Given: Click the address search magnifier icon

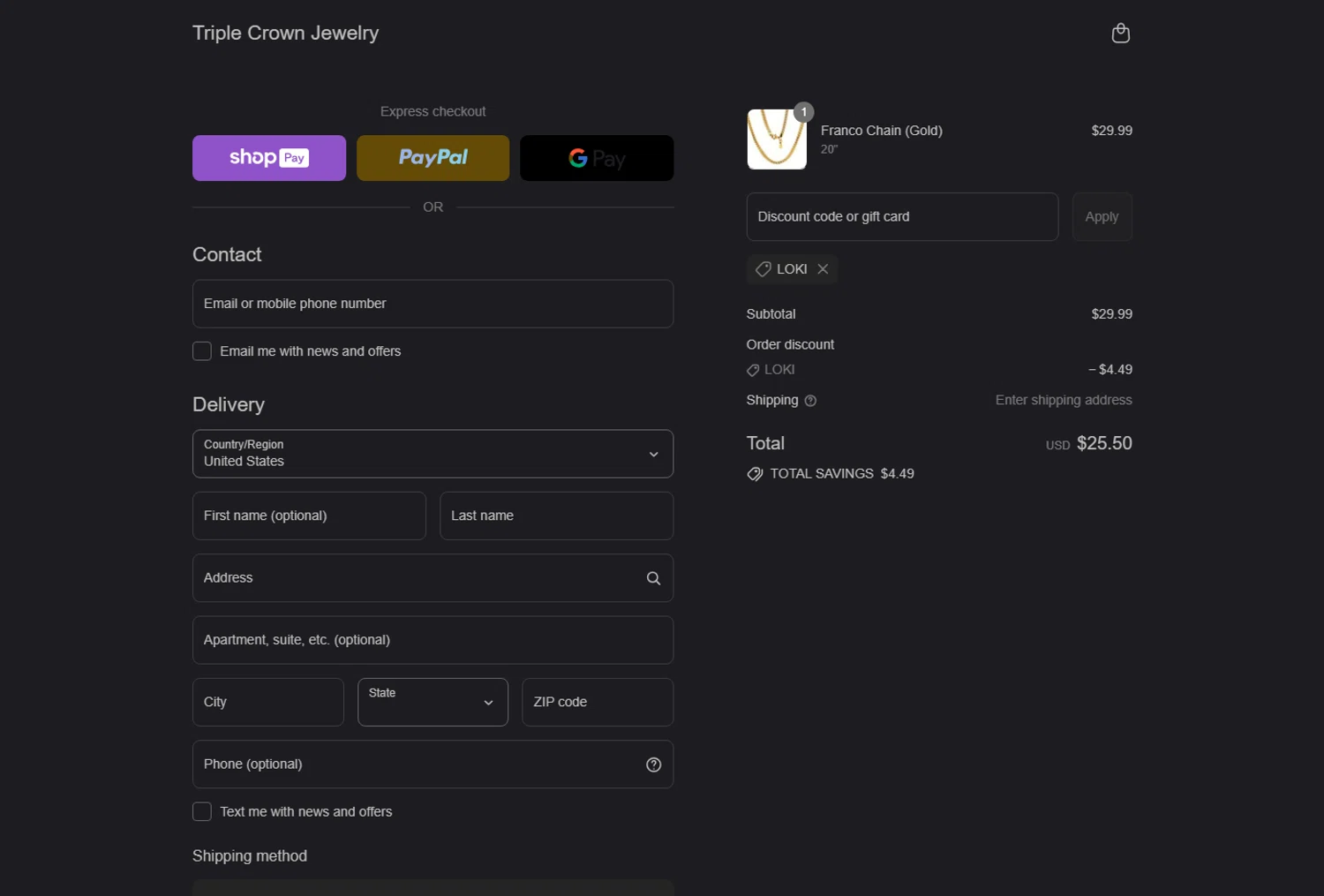Looking at the screenshot, I should 653,578.
